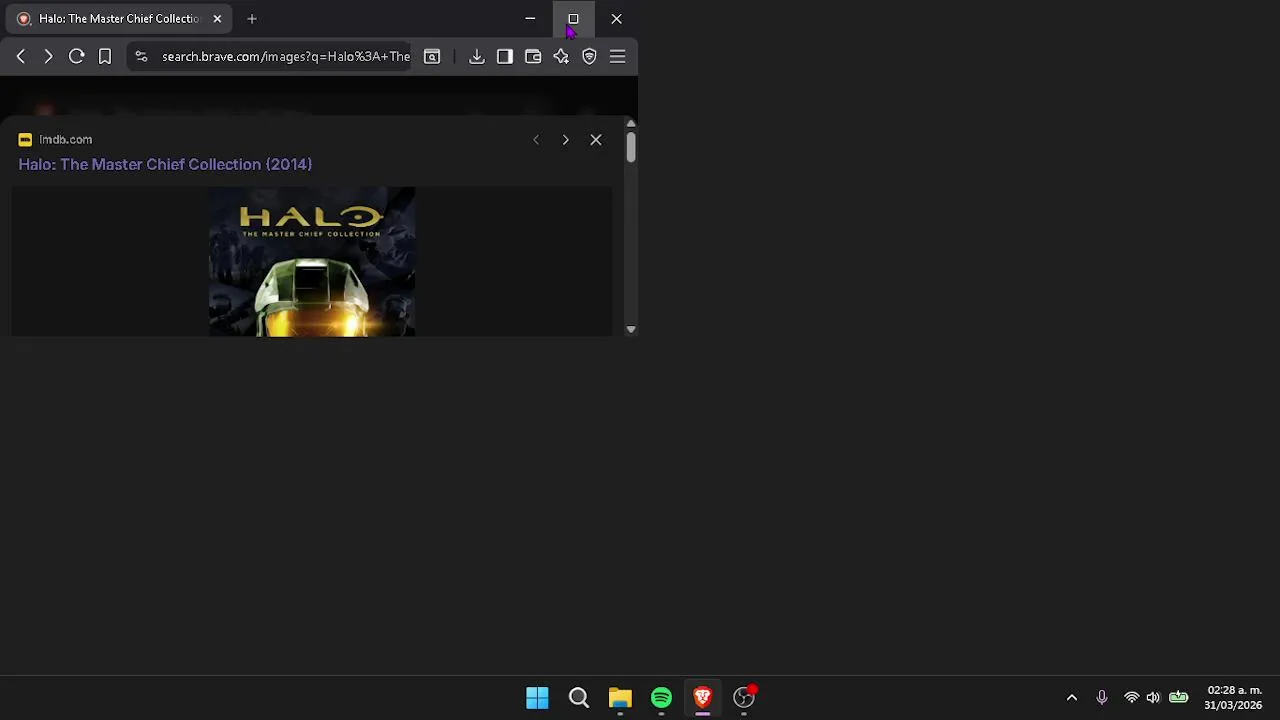Click the microphone tray icon
Viewport: 1280px width, 720px height.
point(1102,698)
